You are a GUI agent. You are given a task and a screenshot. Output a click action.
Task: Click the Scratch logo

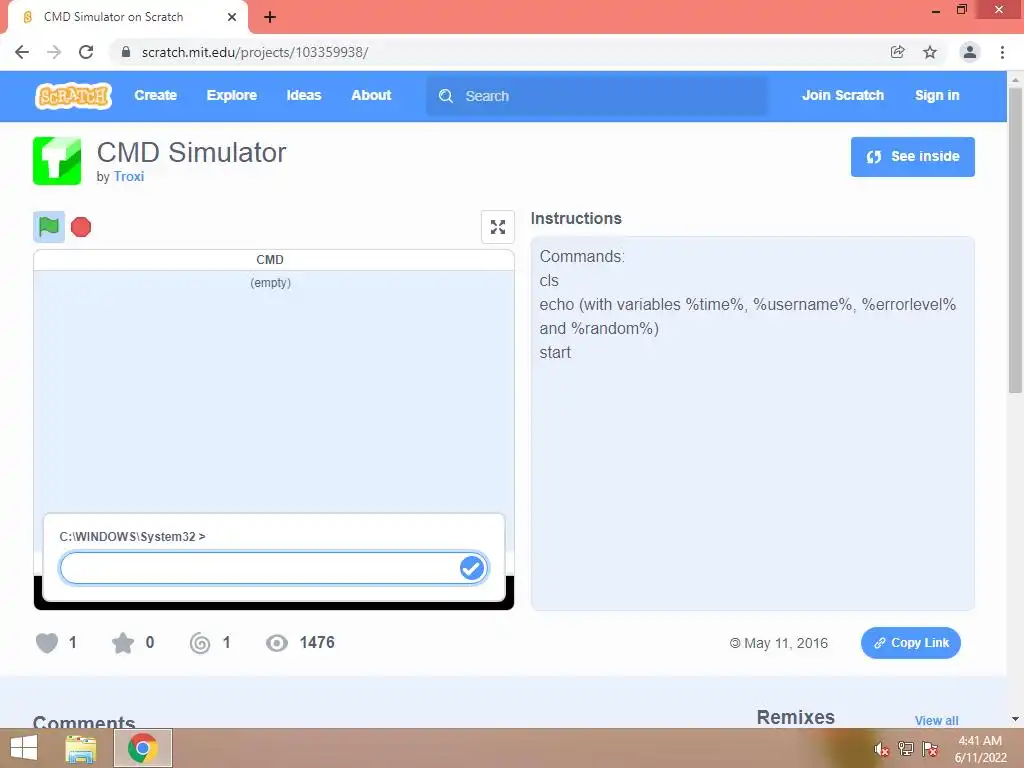tap(73, 96)
